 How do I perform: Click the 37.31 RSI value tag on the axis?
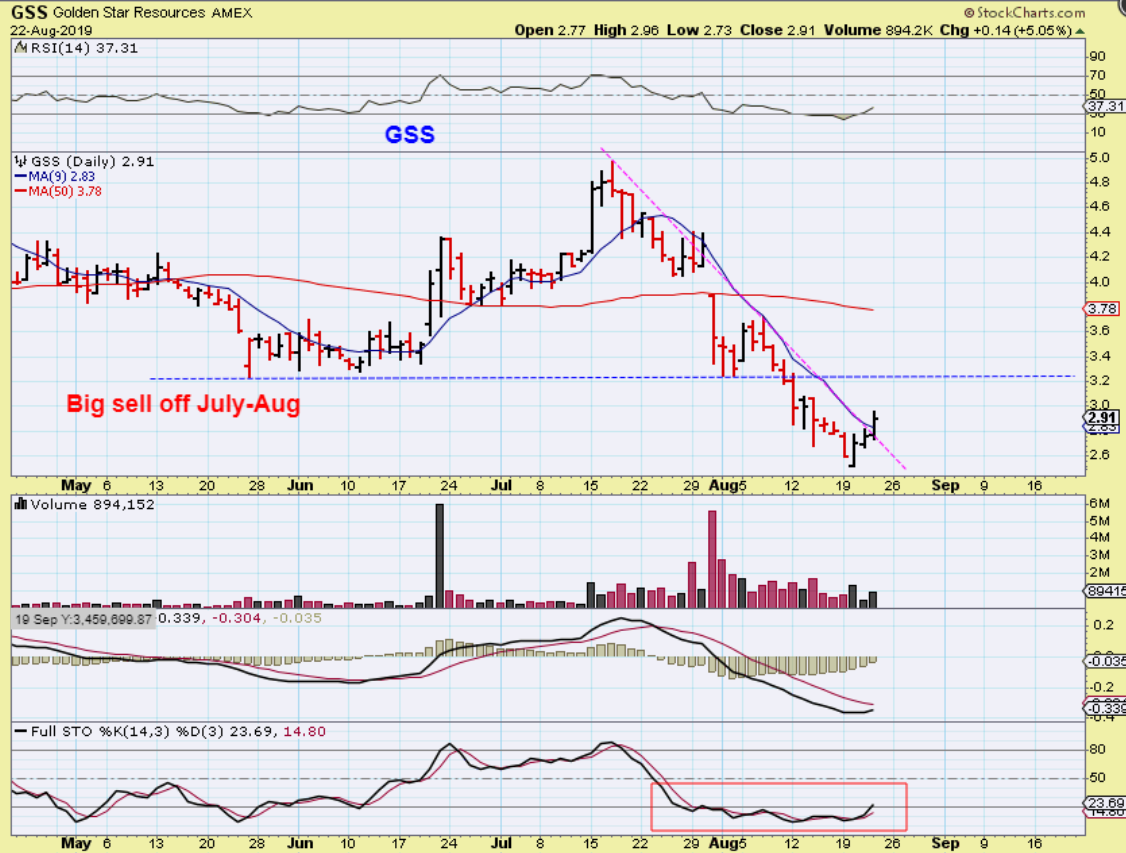tap(1104, 106)
